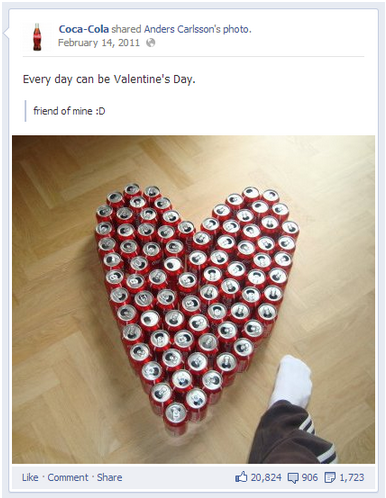Click the quoted "friend of mine :D" caption

[x=69, y=111]
